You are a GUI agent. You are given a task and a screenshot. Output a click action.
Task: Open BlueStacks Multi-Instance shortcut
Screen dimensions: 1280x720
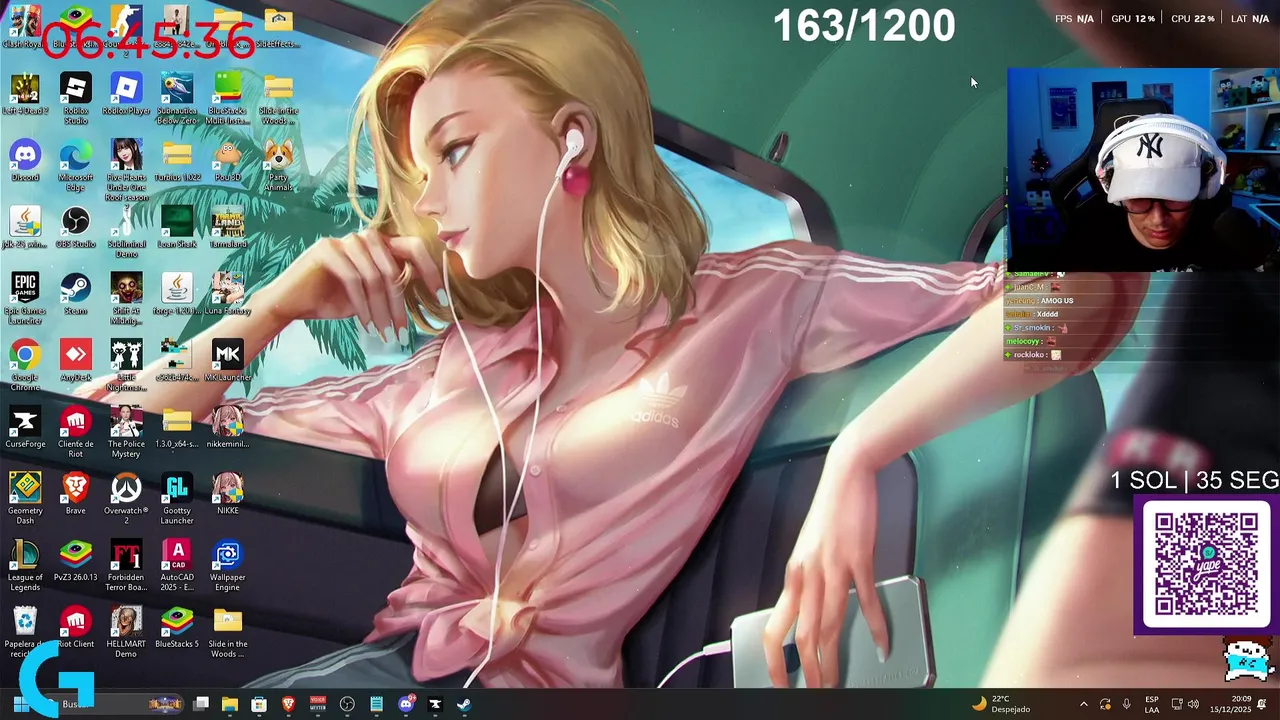click(x=227, y=98)
